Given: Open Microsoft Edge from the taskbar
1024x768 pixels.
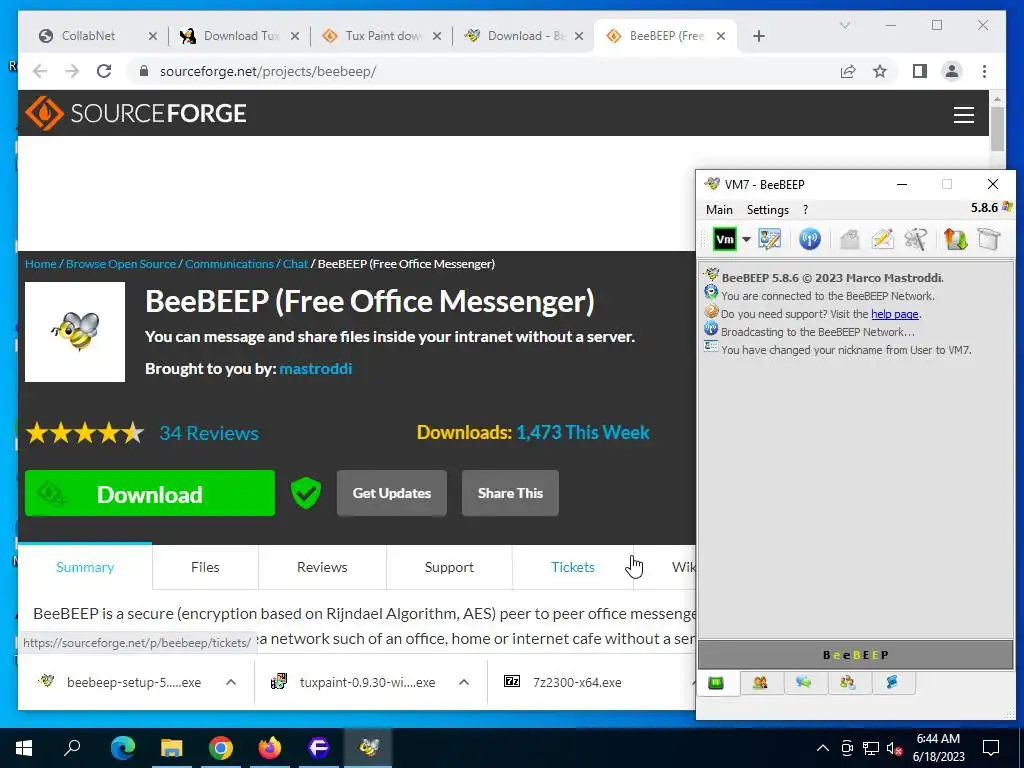Looking at the screenshot, I should pos(123,747).
